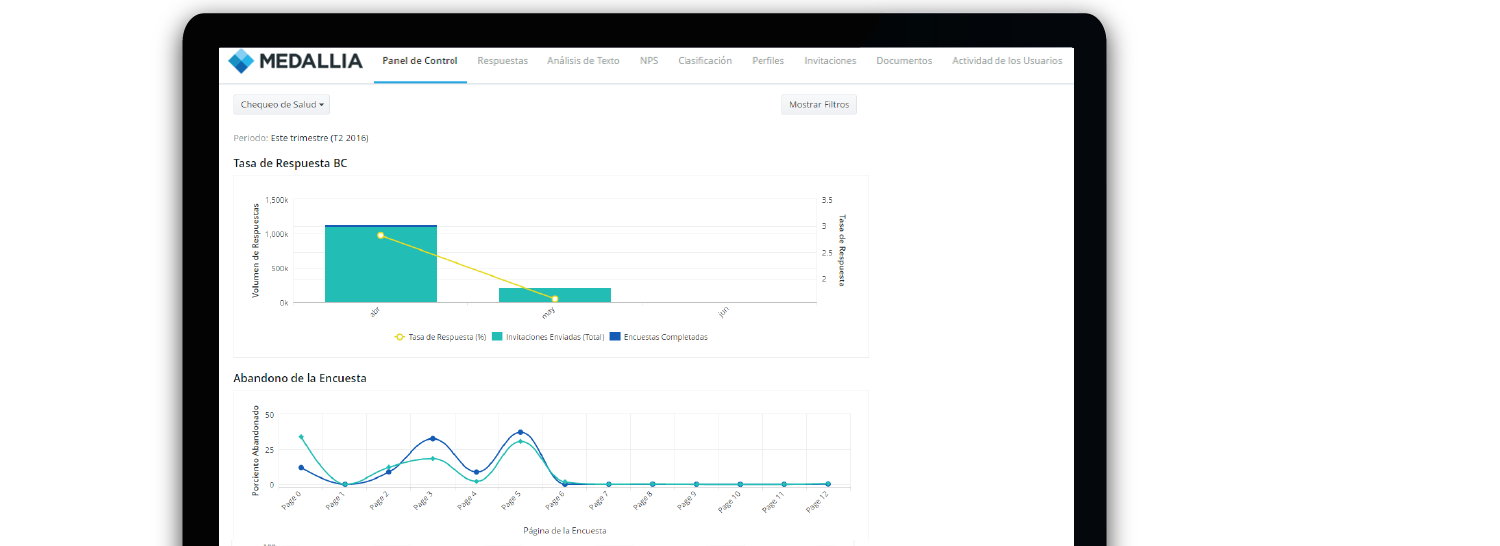Click the dark blue Page 0 data point

point(301,467)
